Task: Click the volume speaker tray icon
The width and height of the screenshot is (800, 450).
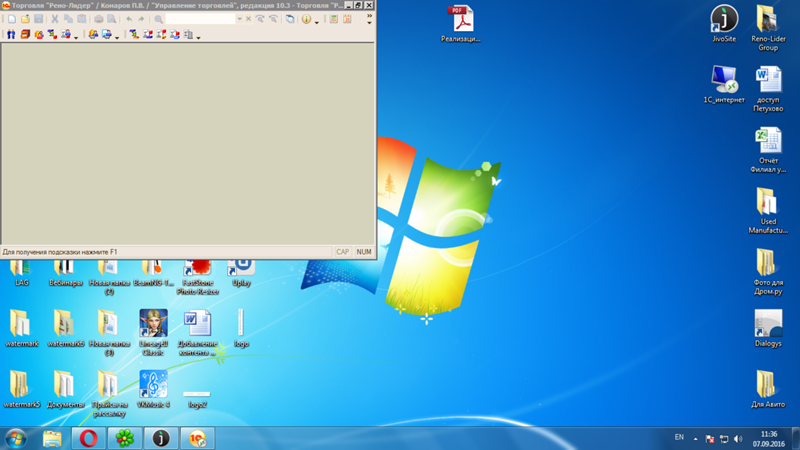Action: (738, 439)
